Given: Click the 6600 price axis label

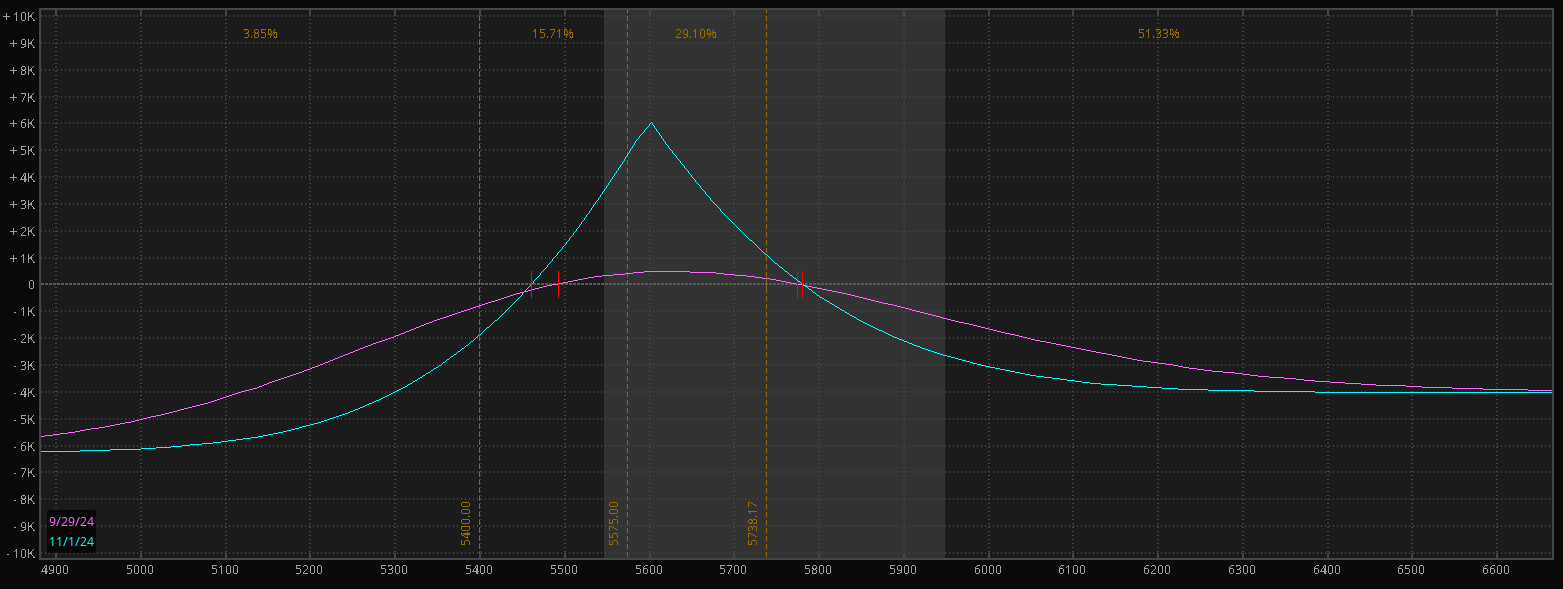Looking at the screenshot, I should click(x=1497, y=569).
